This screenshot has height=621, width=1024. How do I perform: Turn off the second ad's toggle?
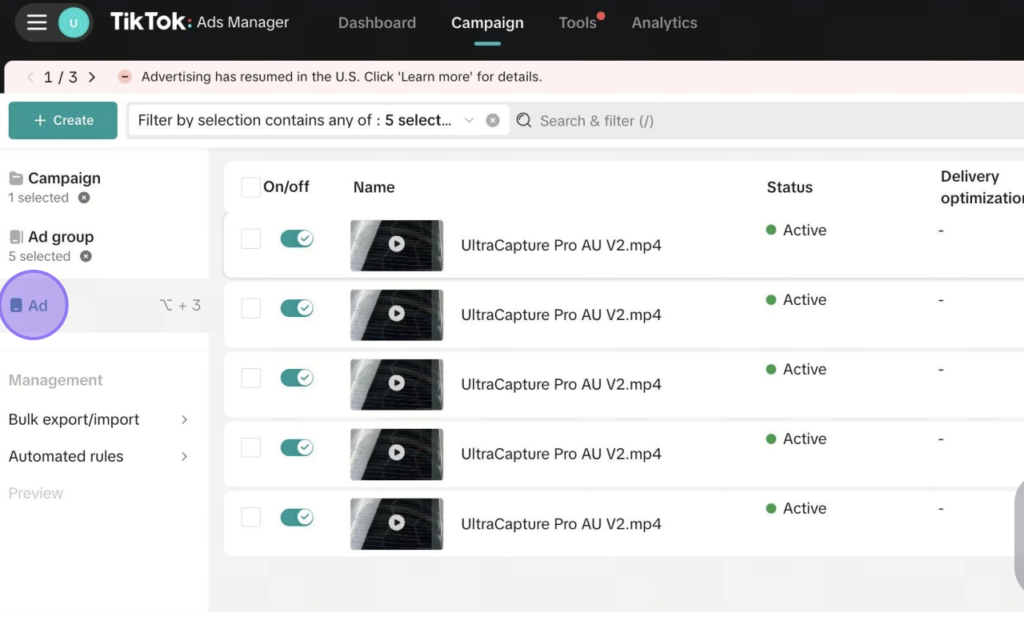(x=297, y=308)
